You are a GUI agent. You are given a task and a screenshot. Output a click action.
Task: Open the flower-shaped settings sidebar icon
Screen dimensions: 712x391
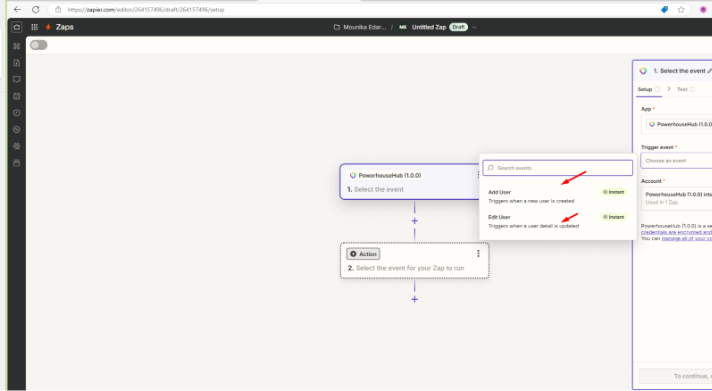click(x=17, y=146)
